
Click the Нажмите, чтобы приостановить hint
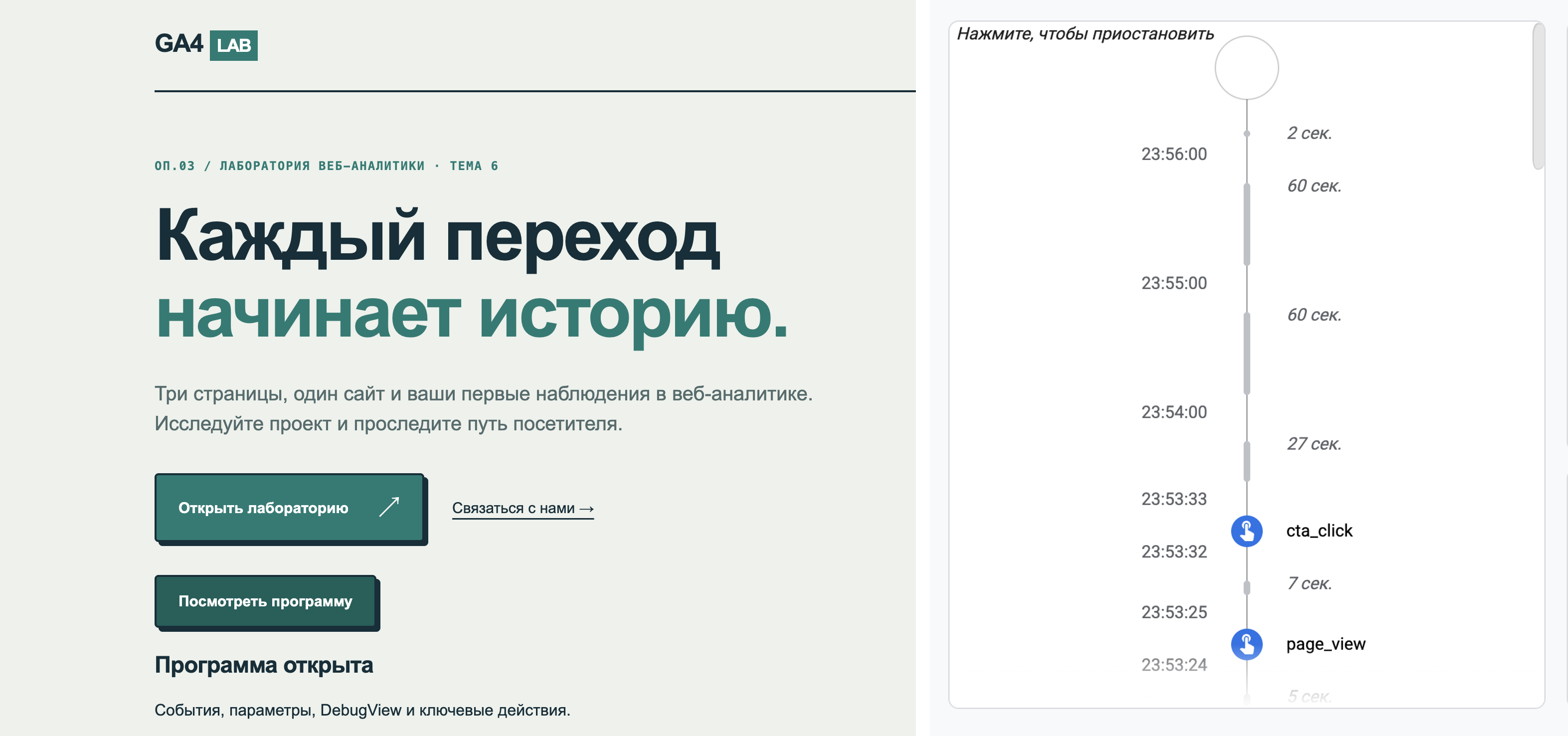pyautogui.click(x=1085, y=33)
